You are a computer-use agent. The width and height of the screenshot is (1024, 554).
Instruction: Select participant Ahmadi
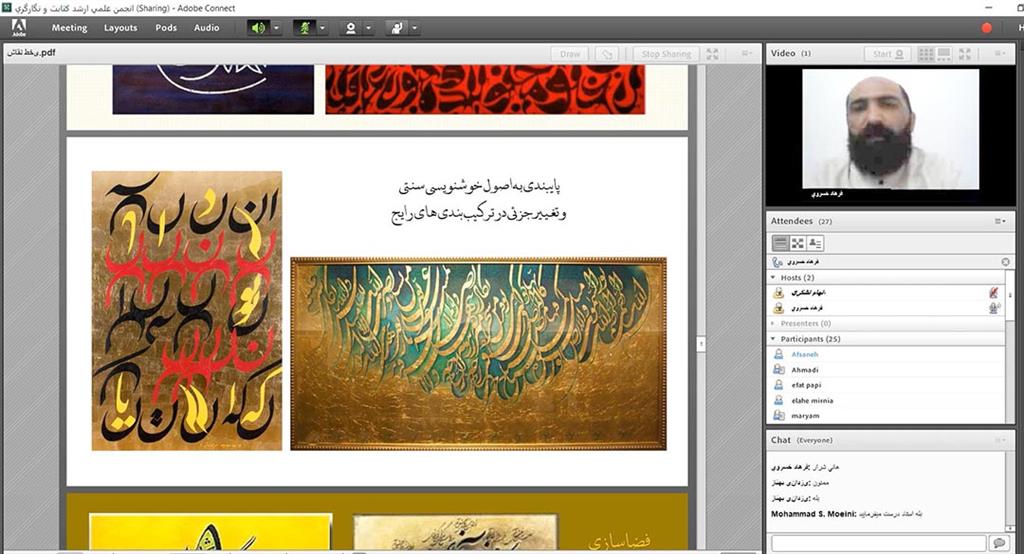887,370
